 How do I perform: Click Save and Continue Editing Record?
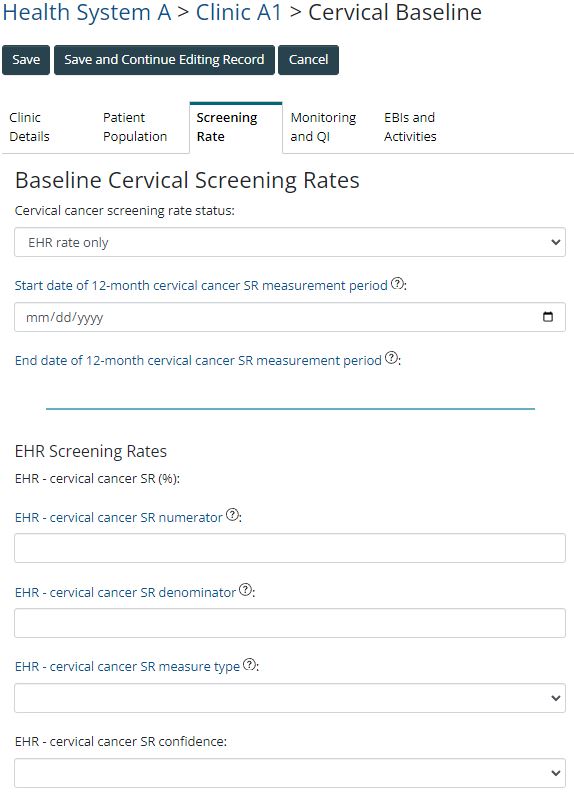pyautogui.click(x=164, y=60)
